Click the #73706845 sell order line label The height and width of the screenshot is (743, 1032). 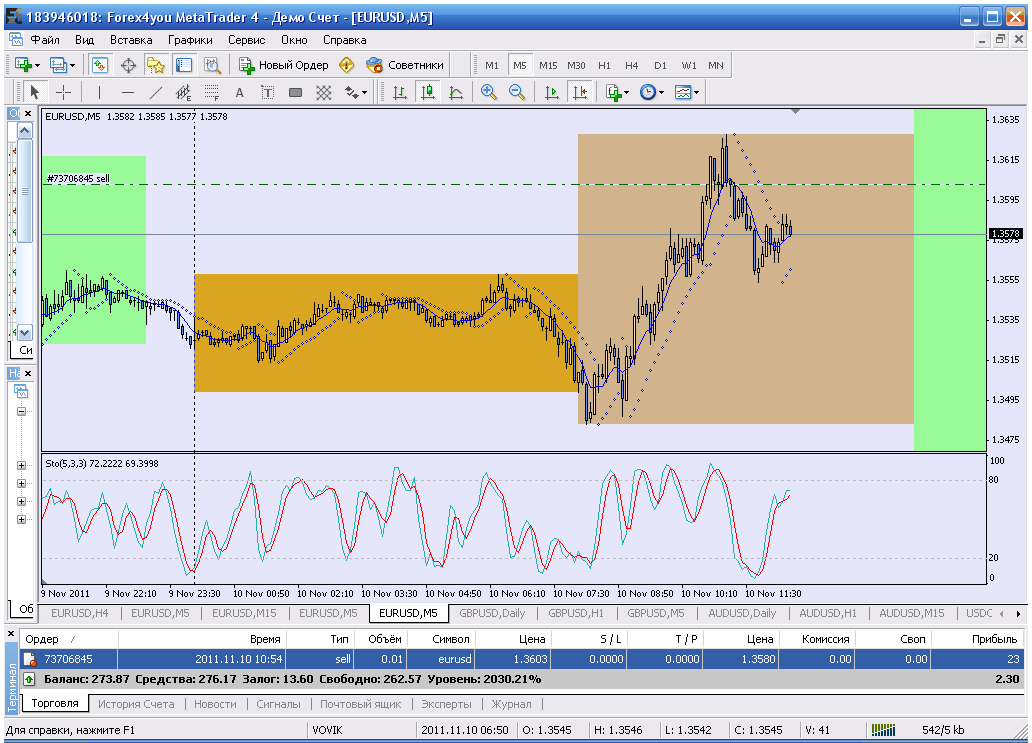pyautogui.click(x=78, y=178)
